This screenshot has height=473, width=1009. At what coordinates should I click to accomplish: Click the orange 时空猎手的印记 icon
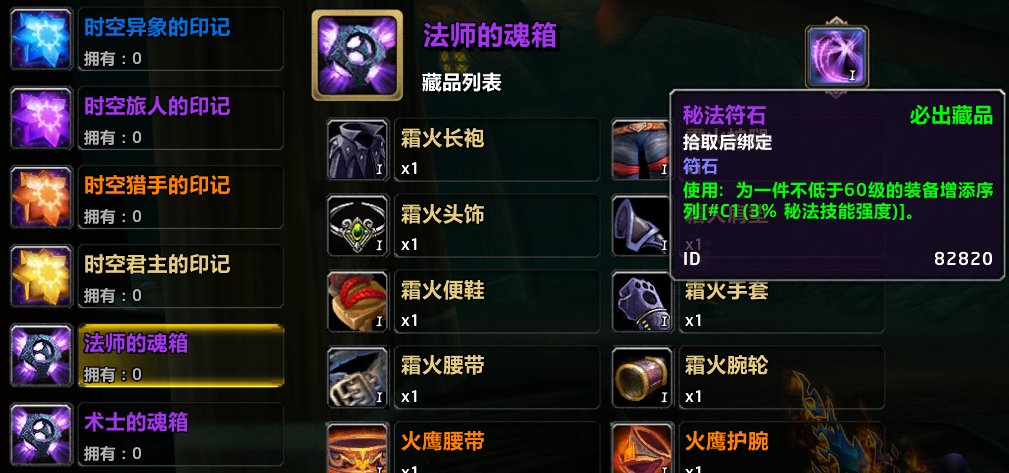click(x=41, y=197)
